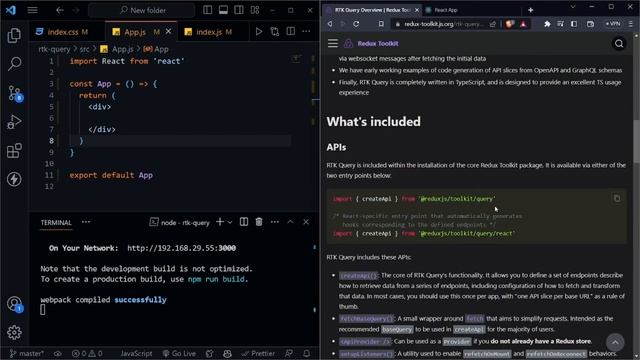The width and height of the screenshot is (640, 360).
Task: Open the Search view in VS Code
Action: click(14, 64)
